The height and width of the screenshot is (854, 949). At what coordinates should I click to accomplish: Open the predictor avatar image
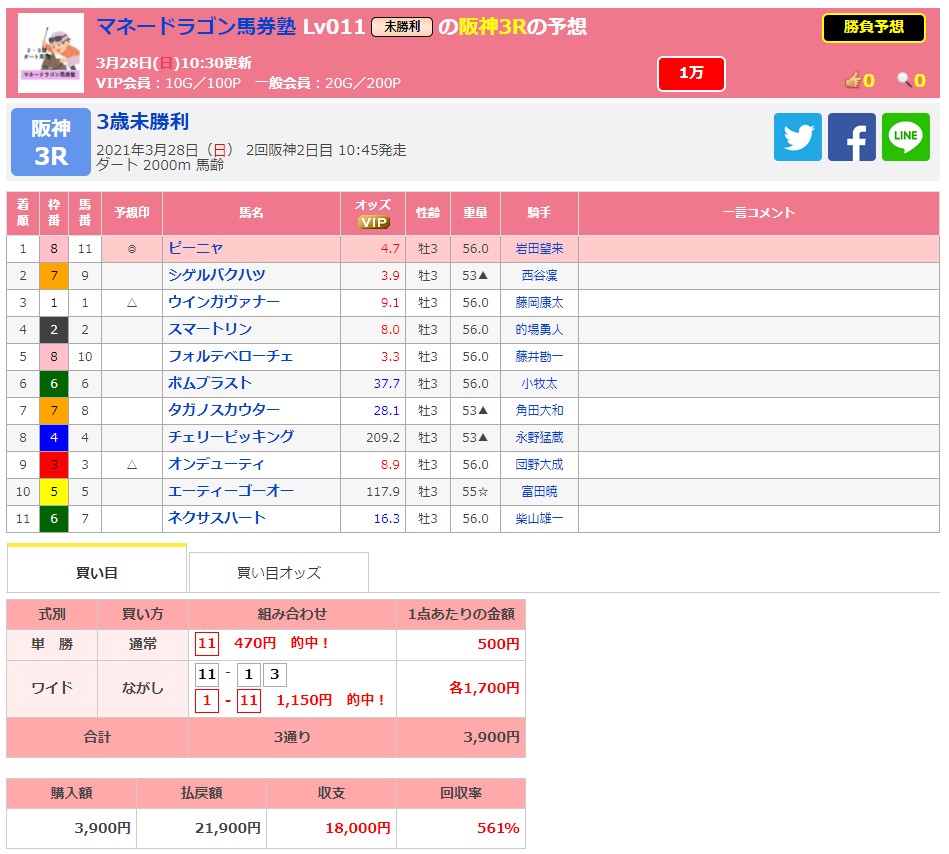coord(51,53)
